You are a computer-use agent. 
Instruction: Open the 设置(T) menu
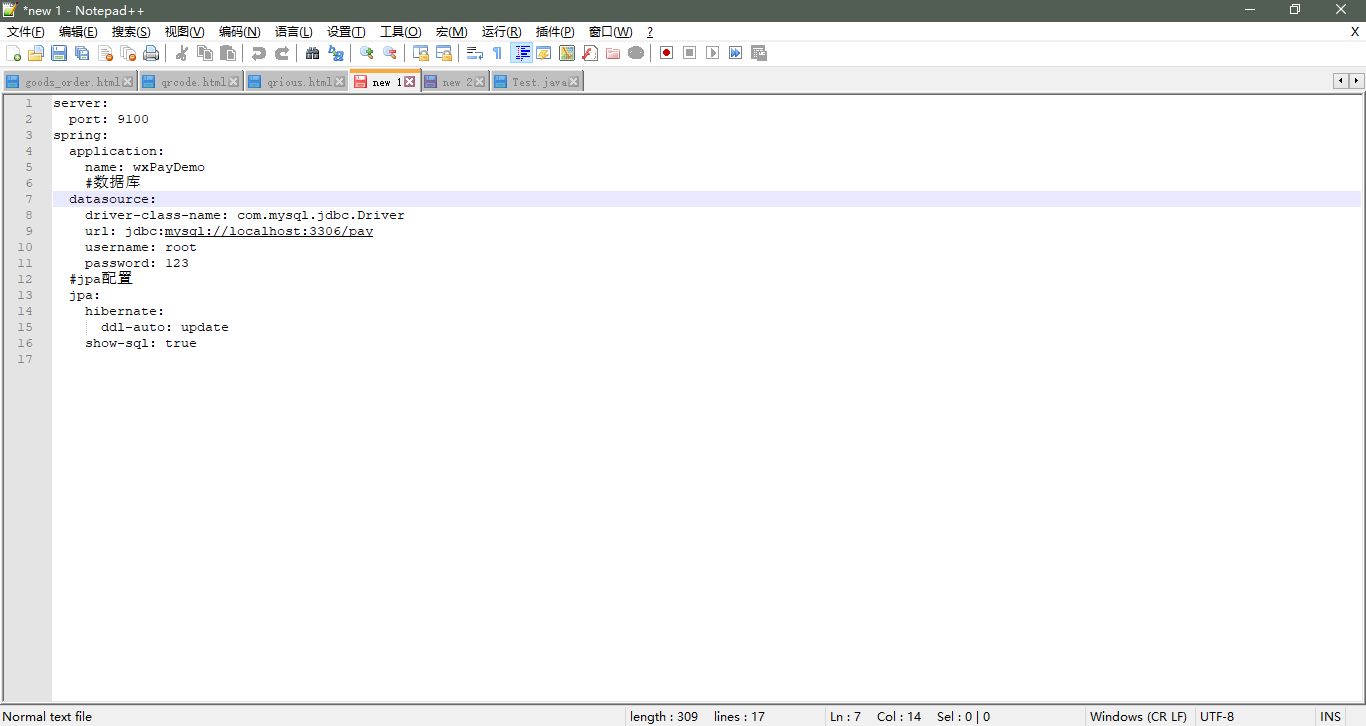point(346,32)
